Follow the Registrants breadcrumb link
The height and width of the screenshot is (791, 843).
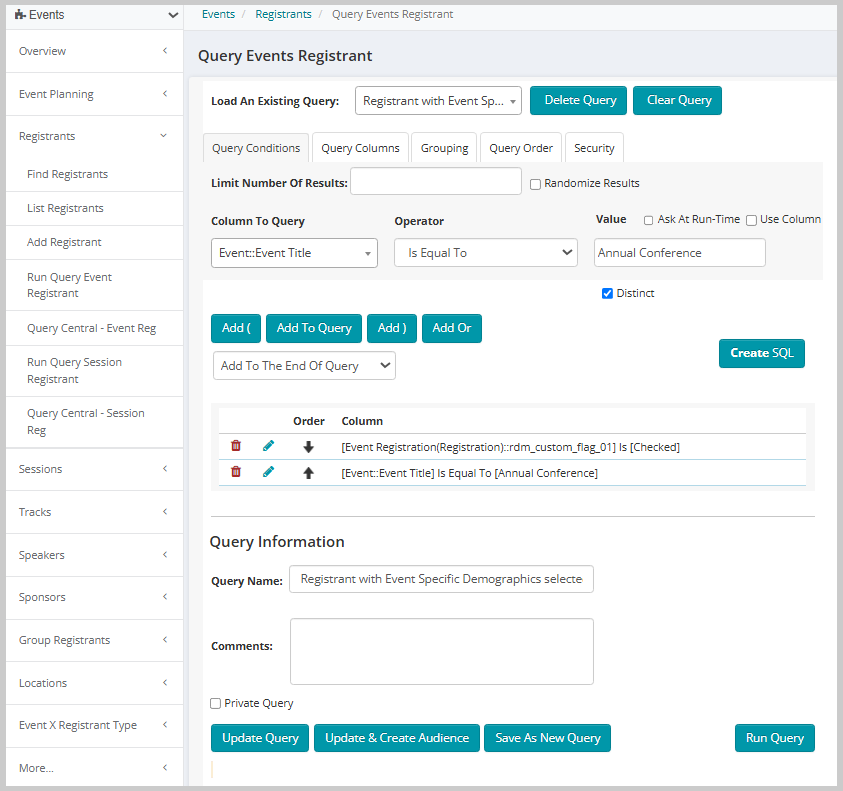click(x=283, y=15)
